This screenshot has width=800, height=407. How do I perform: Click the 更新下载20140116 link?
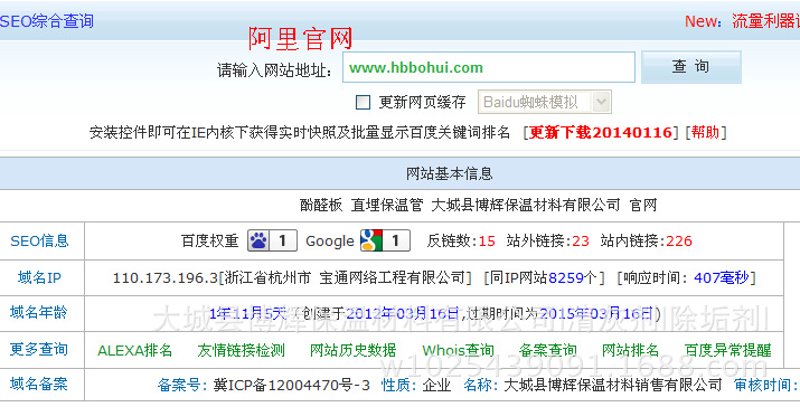coord(601,133)
